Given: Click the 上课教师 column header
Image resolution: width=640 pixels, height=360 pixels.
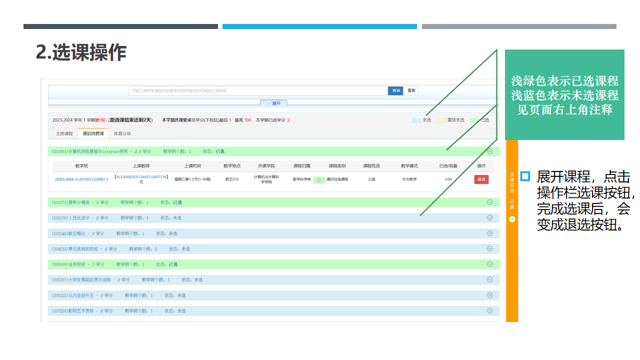Looking at the screenshot, I should pos(141,166).
